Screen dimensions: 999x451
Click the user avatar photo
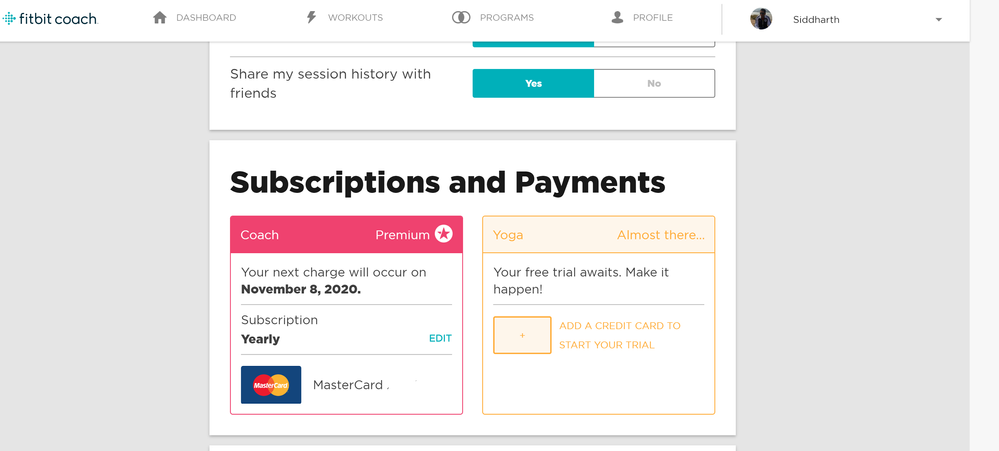761,19
